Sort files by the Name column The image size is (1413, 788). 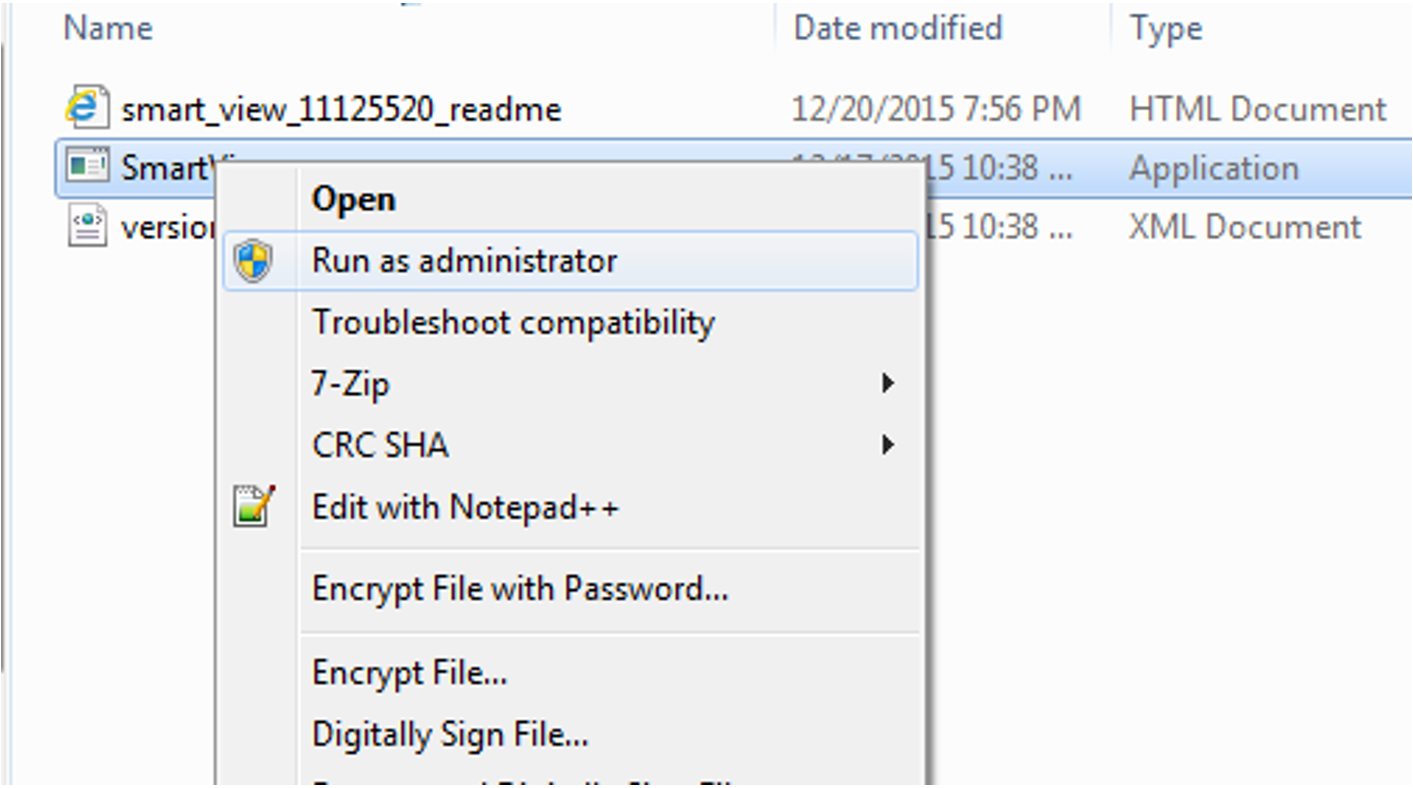(108, 28)
